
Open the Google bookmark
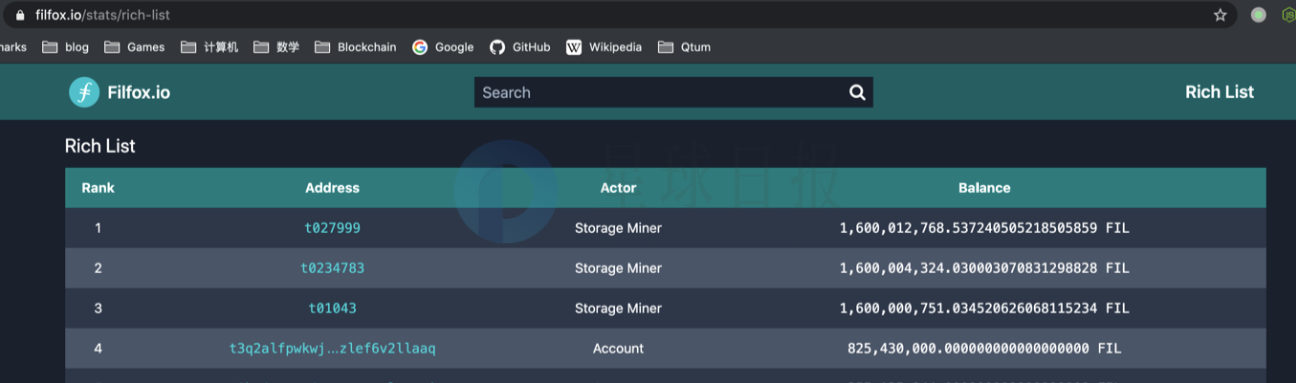click(443, 47)
